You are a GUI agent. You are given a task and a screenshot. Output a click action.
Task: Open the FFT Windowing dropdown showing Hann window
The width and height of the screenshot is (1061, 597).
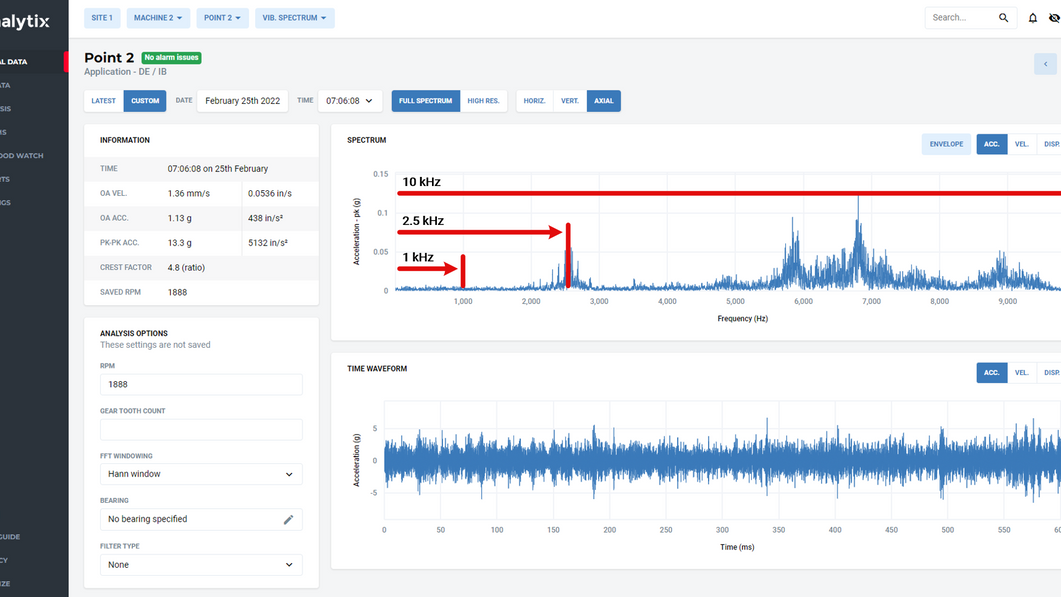pyautogui.click(x=200, y=473)
